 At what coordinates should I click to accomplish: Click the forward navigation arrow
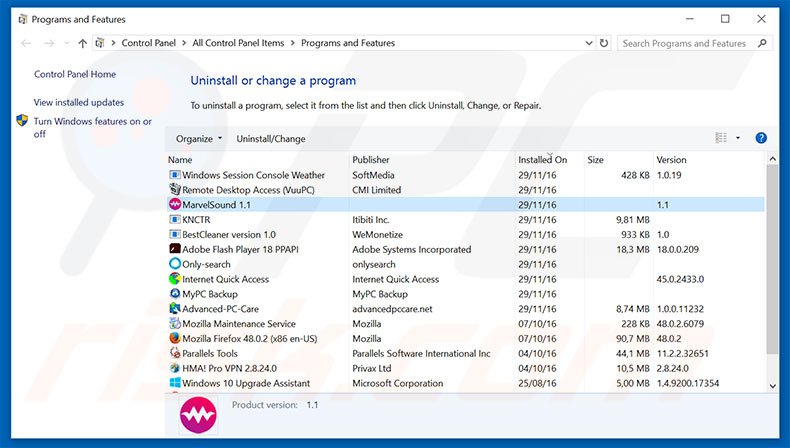pyautogui.click(x=49, y=43)
